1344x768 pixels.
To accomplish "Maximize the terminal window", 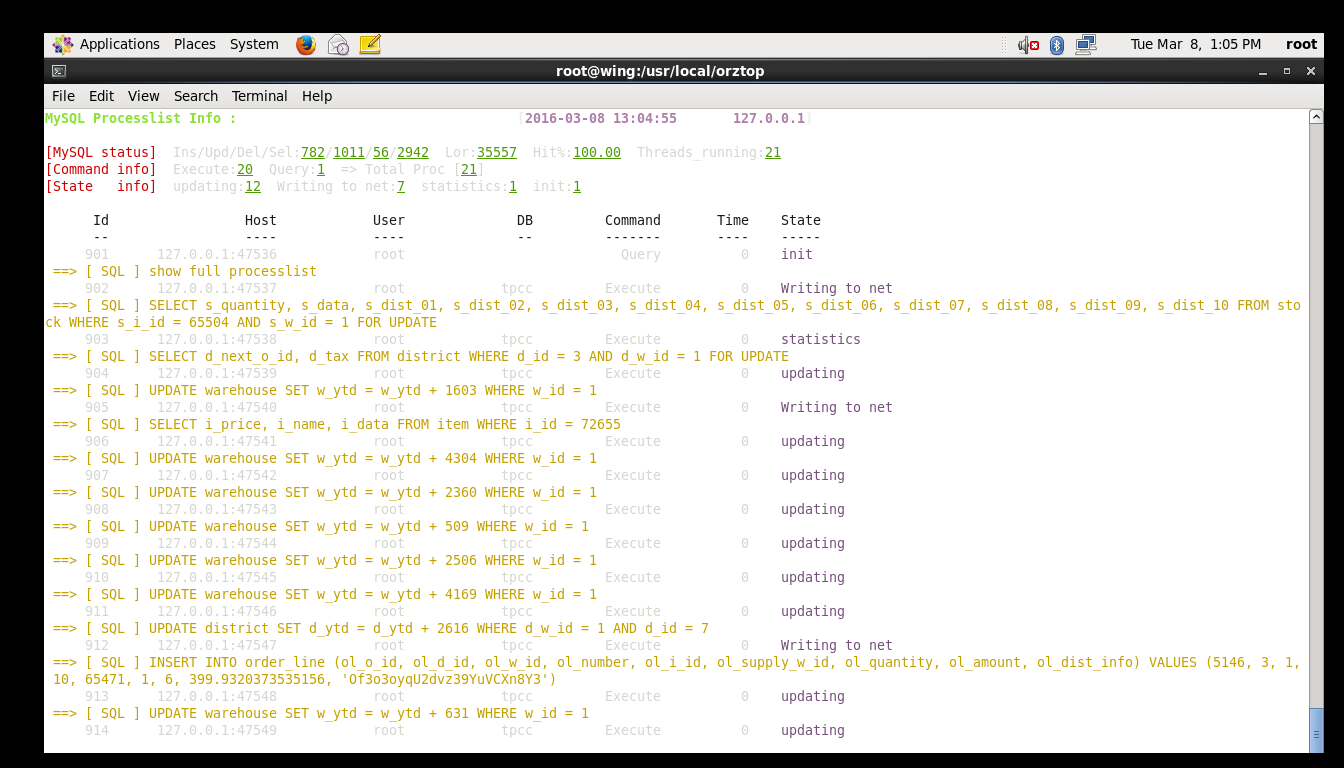I will coord(1287,71).
